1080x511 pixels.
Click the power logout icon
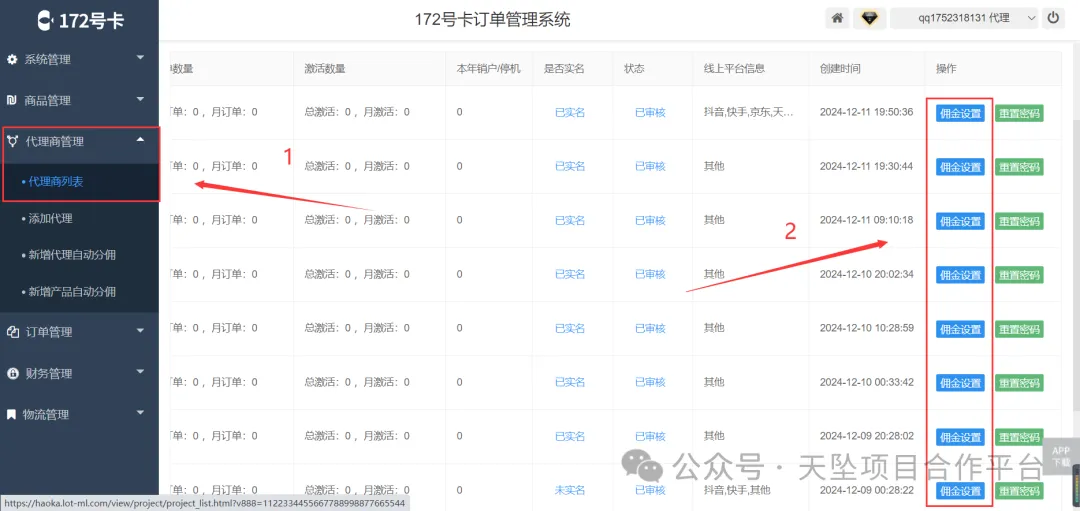1052,19
